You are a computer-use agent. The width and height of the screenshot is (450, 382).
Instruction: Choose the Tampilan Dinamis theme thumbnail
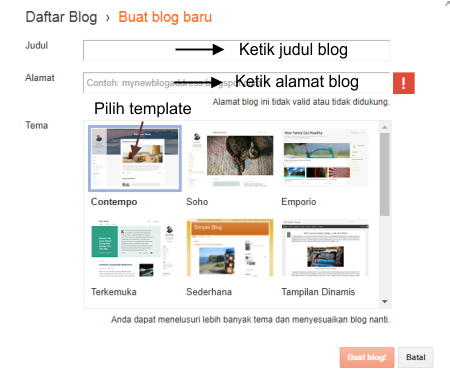click(325, 248)
